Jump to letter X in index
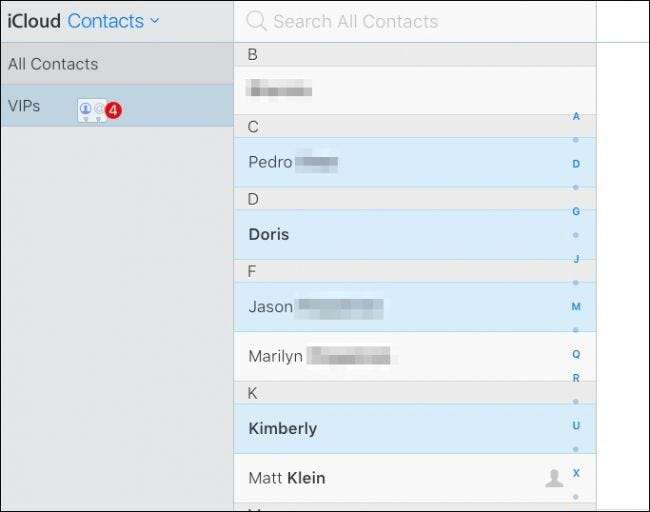The width and height of the screenshot is (650, 512). [x=576, y=473]
